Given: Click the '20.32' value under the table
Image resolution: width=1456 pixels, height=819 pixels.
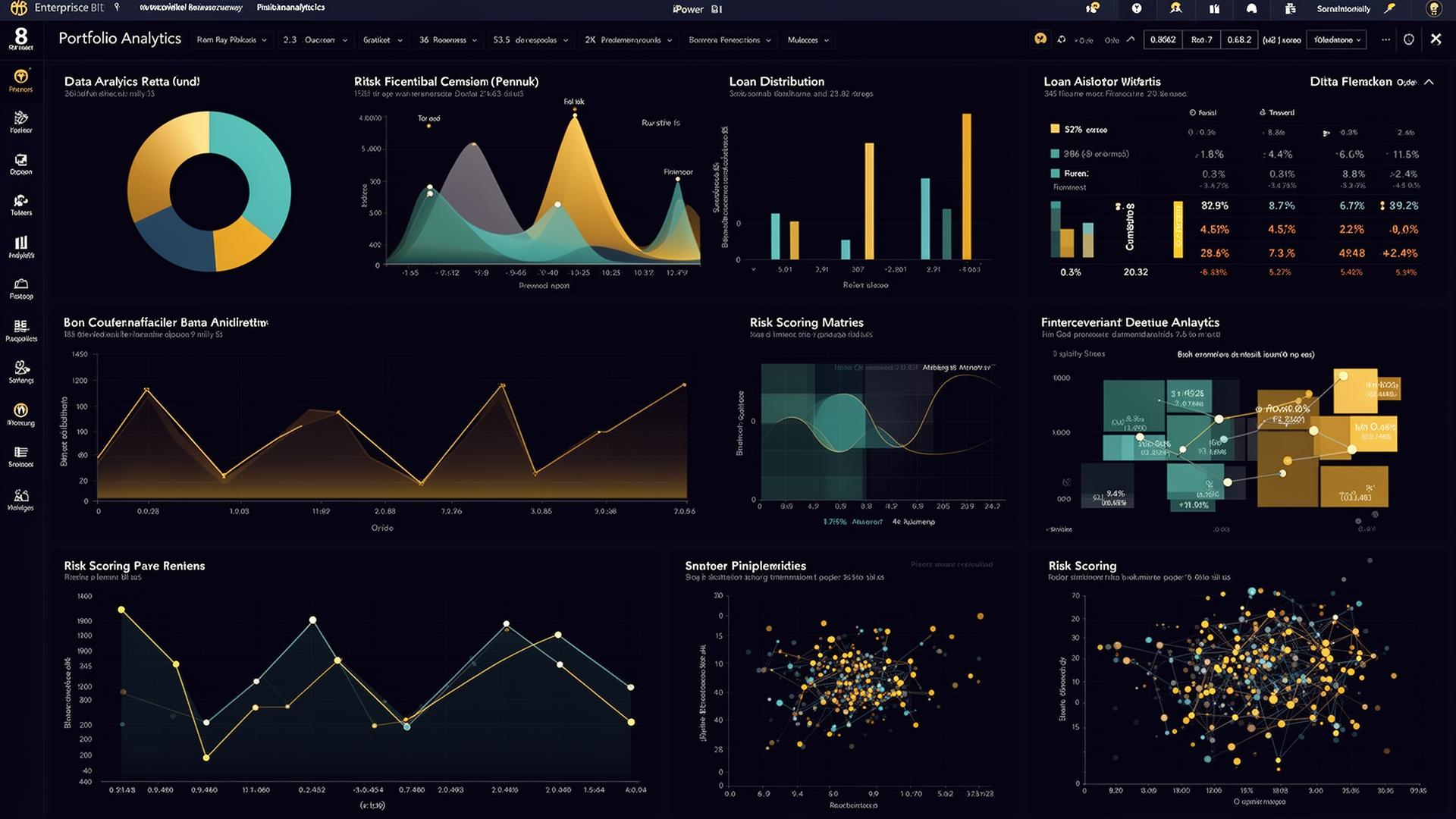Looking at the screenshot, I should 1135,272.
